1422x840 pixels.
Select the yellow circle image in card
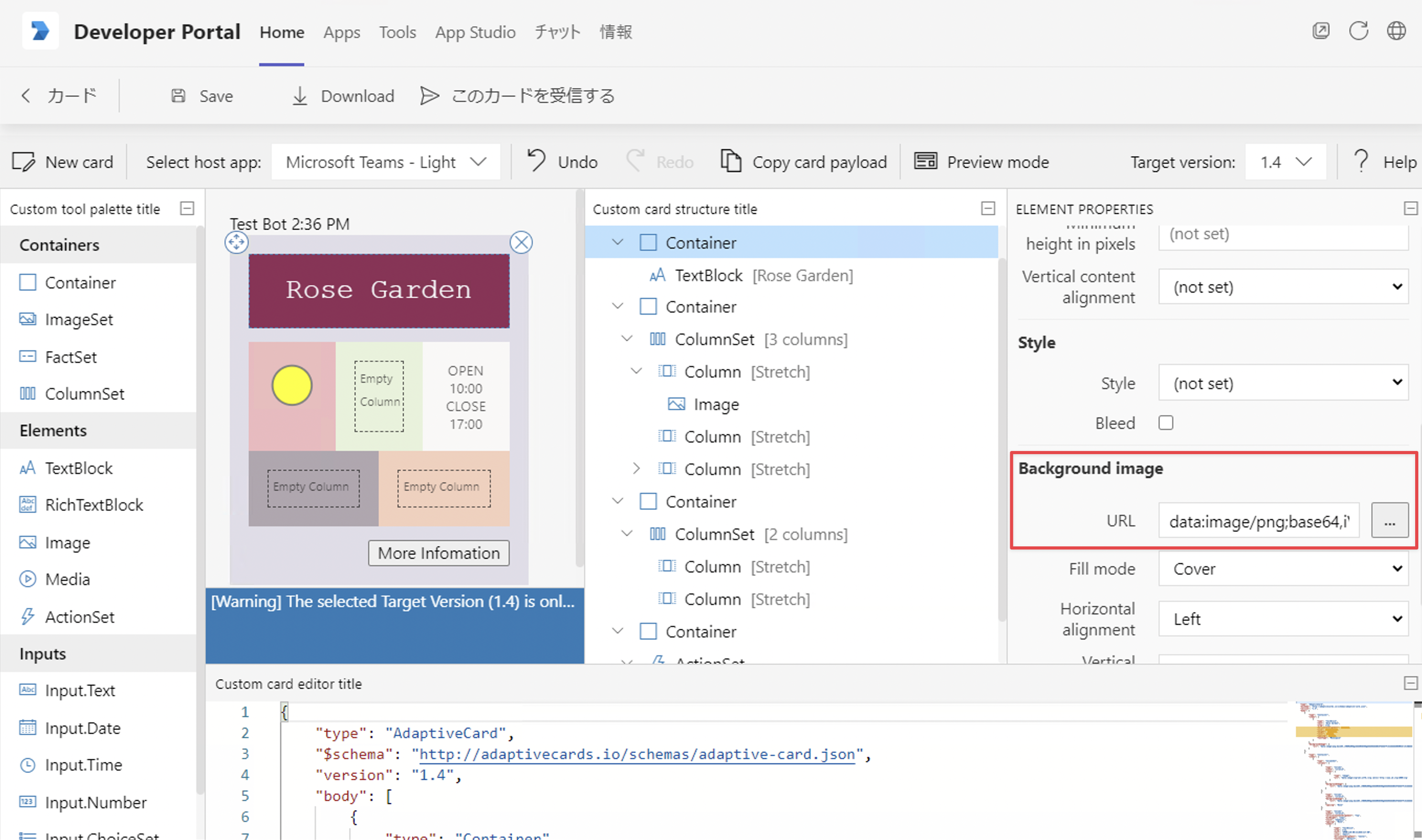tap(292, 385)
